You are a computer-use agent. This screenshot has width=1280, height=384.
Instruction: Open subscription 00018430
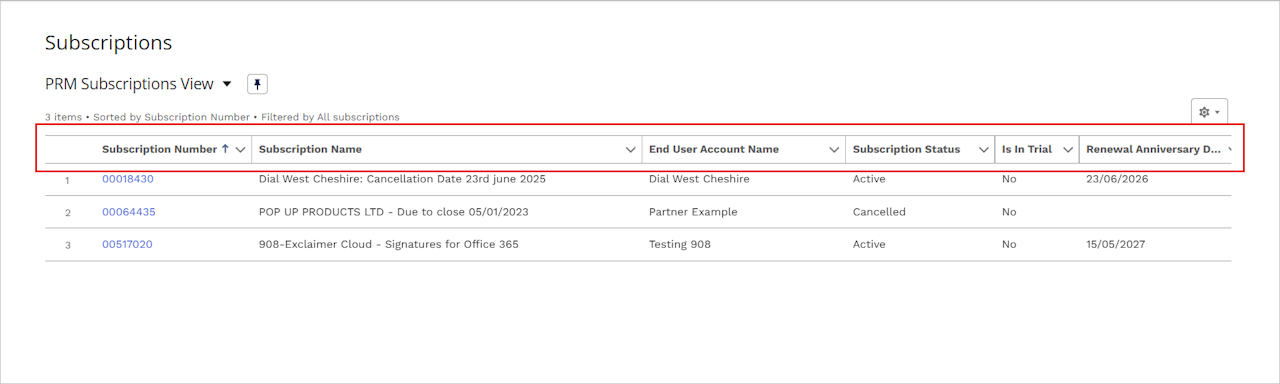tap(128, 179)
